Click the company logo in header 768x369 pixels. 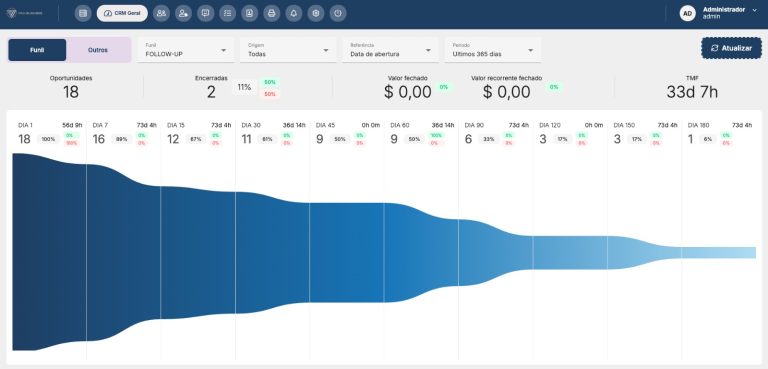pos(24,13)
